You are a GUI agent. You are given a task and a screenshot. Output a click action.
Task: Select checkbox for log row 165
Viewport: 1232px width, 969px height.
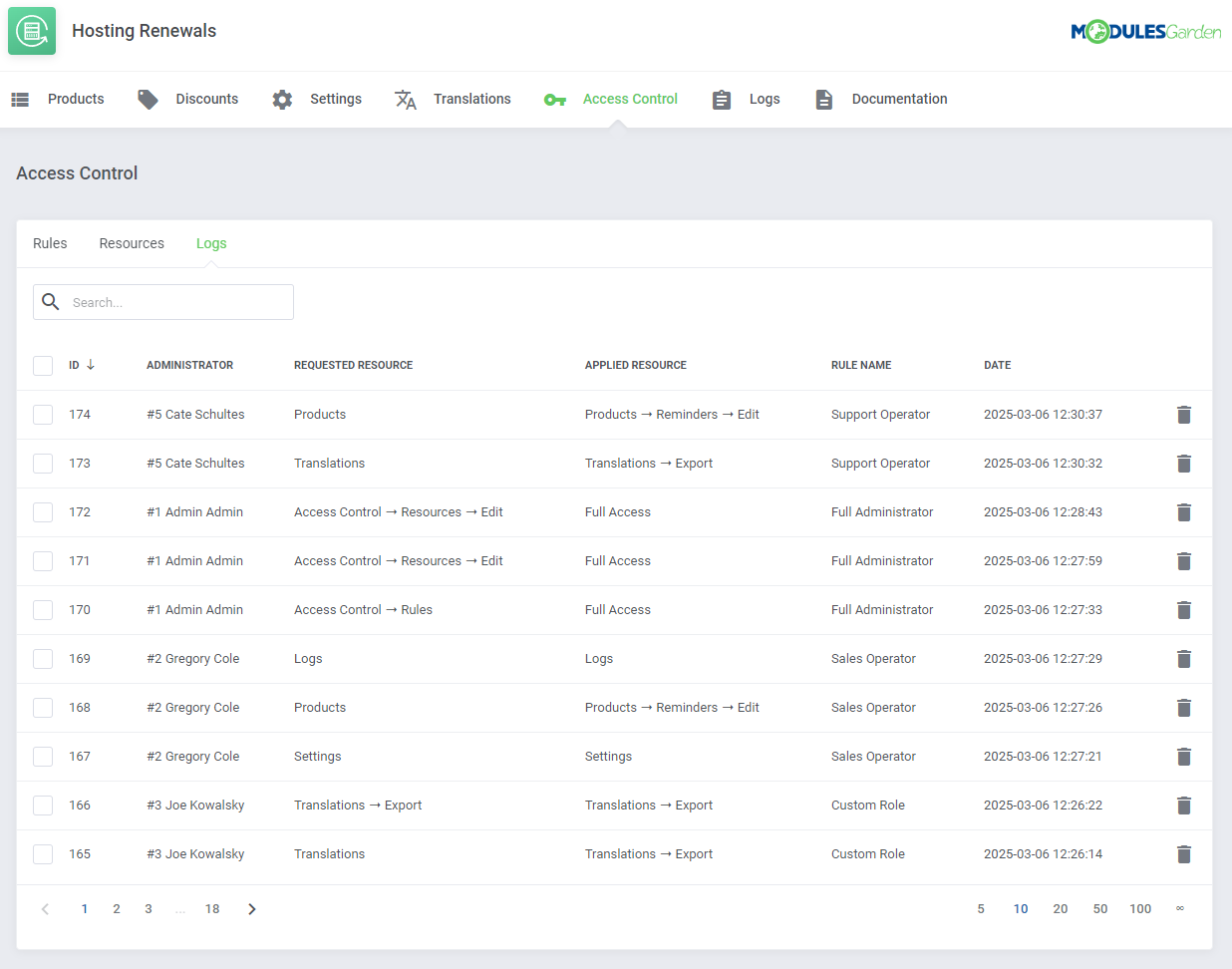(x=43, y=854)
